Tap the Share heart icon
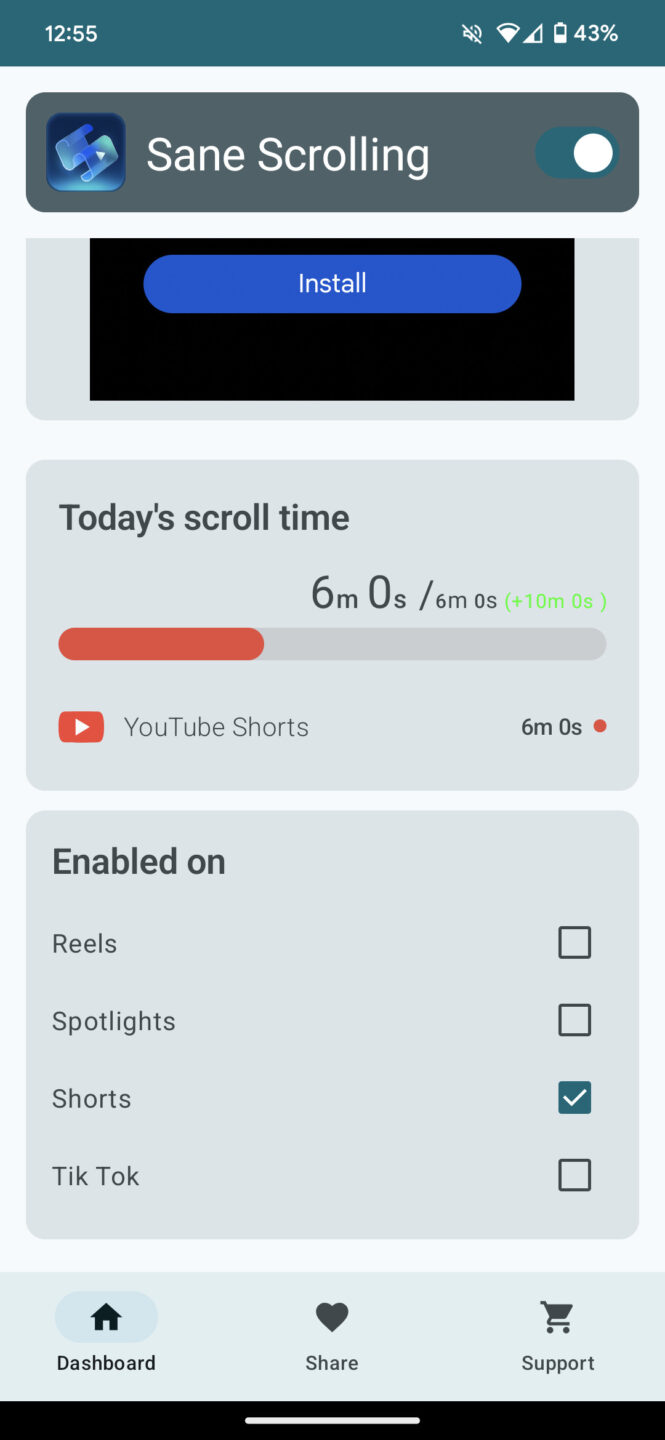Viewport: 665px width, 1440px height. point(331,1317)
